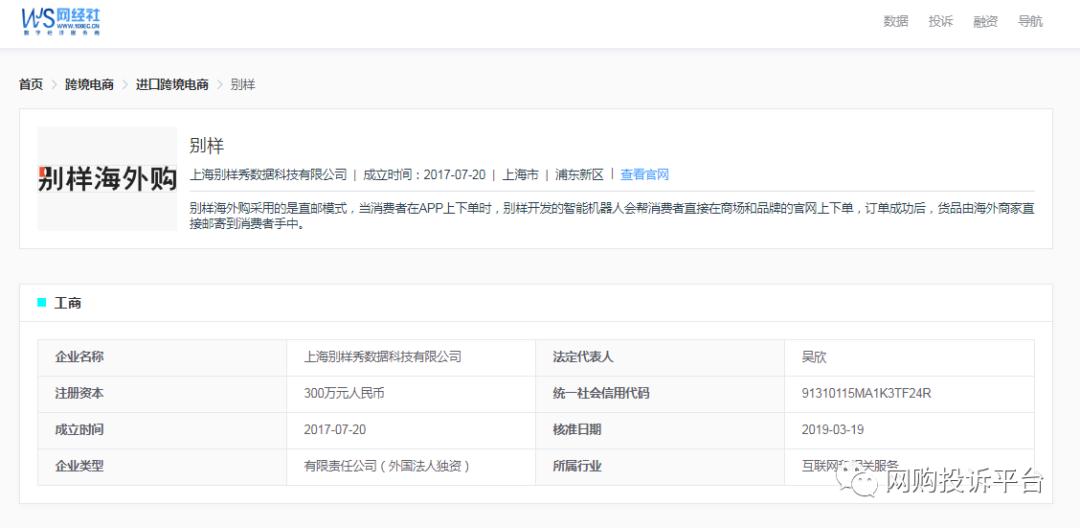Select the 2019-03-19 value

pyautogui.click(x=833, y=430)
